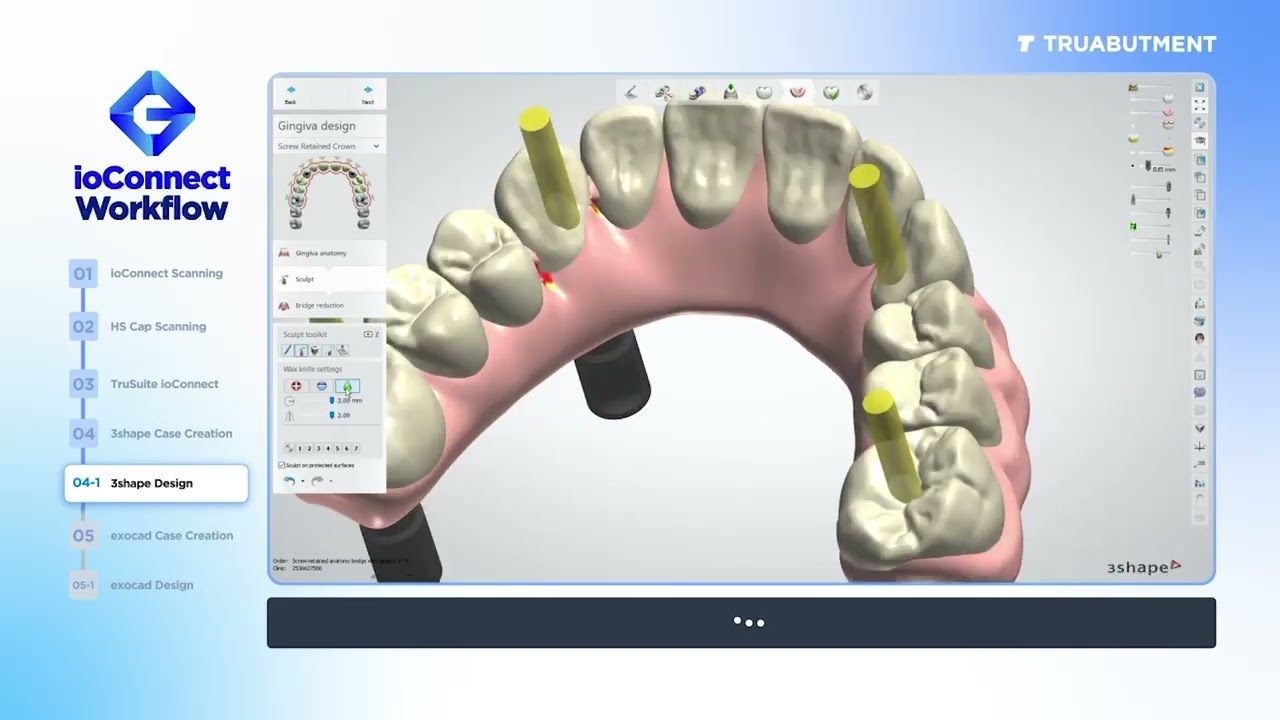Click the fit-to-view arrows icon
This screenshot has height=720, width=1280.
[1200, 105]
